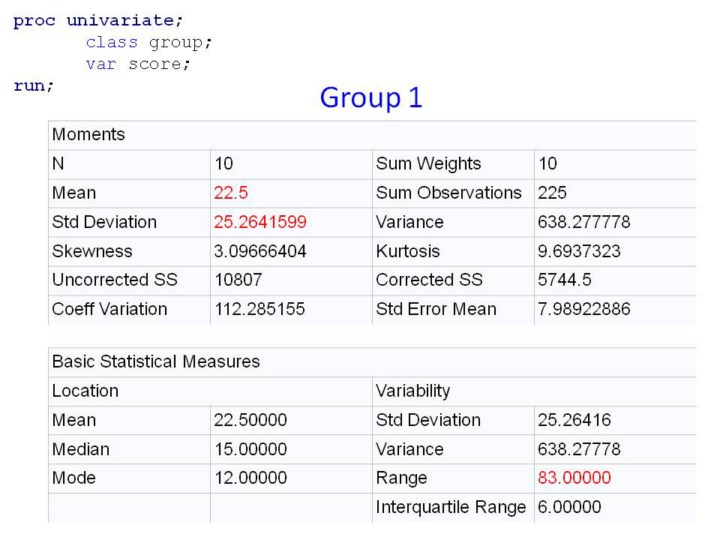This screenshot has width=720, height=540.
Task: Select interquartile value 6.00000
Action: tap(569, 507)
